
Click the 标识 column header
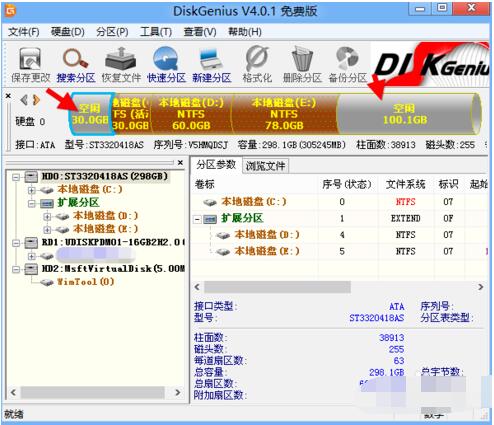point(448,184)
